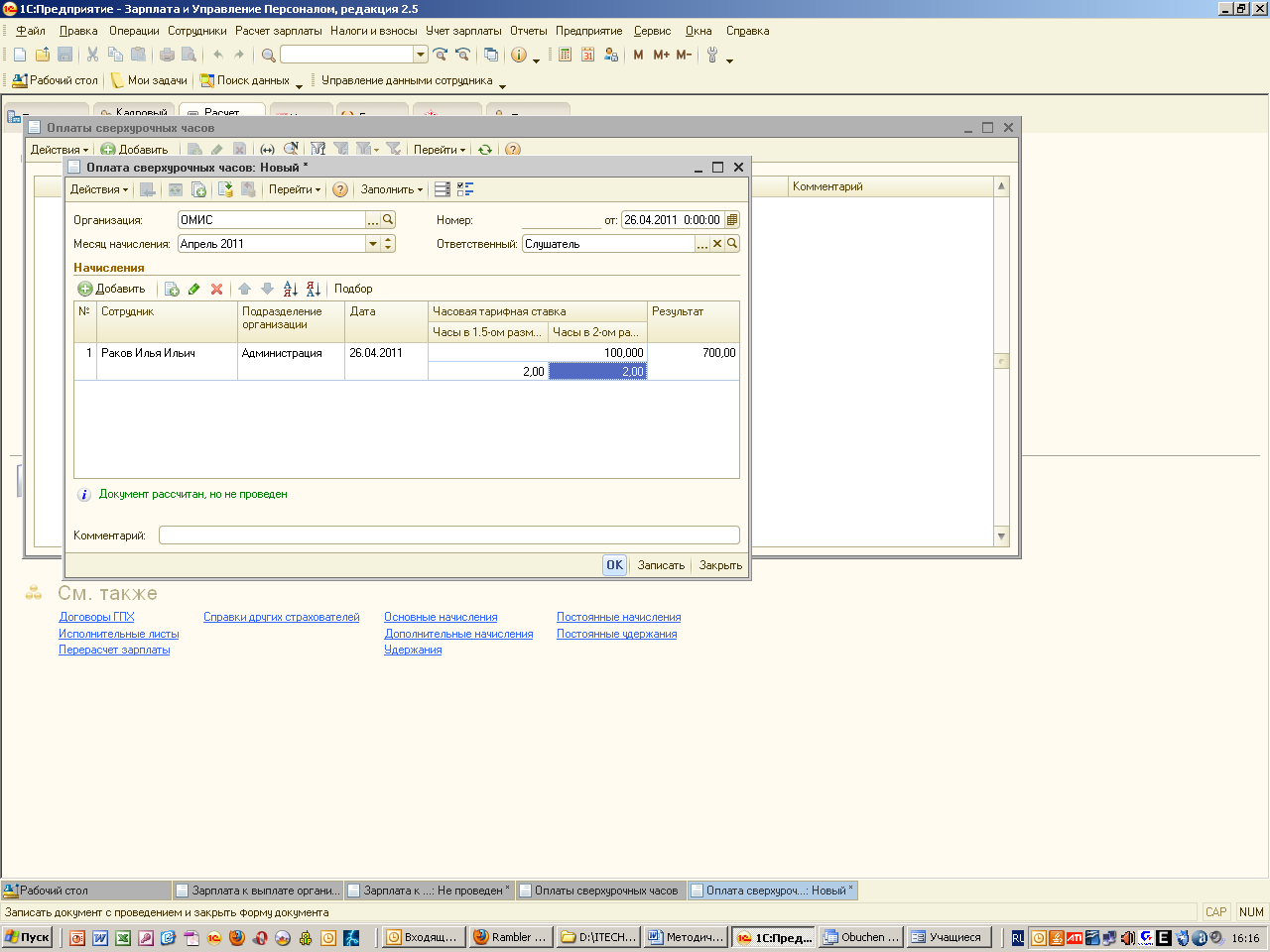Click the wrench settings icon in main toolbar
This screenshot has height=952, width=1270.
[x=712, y=55]
